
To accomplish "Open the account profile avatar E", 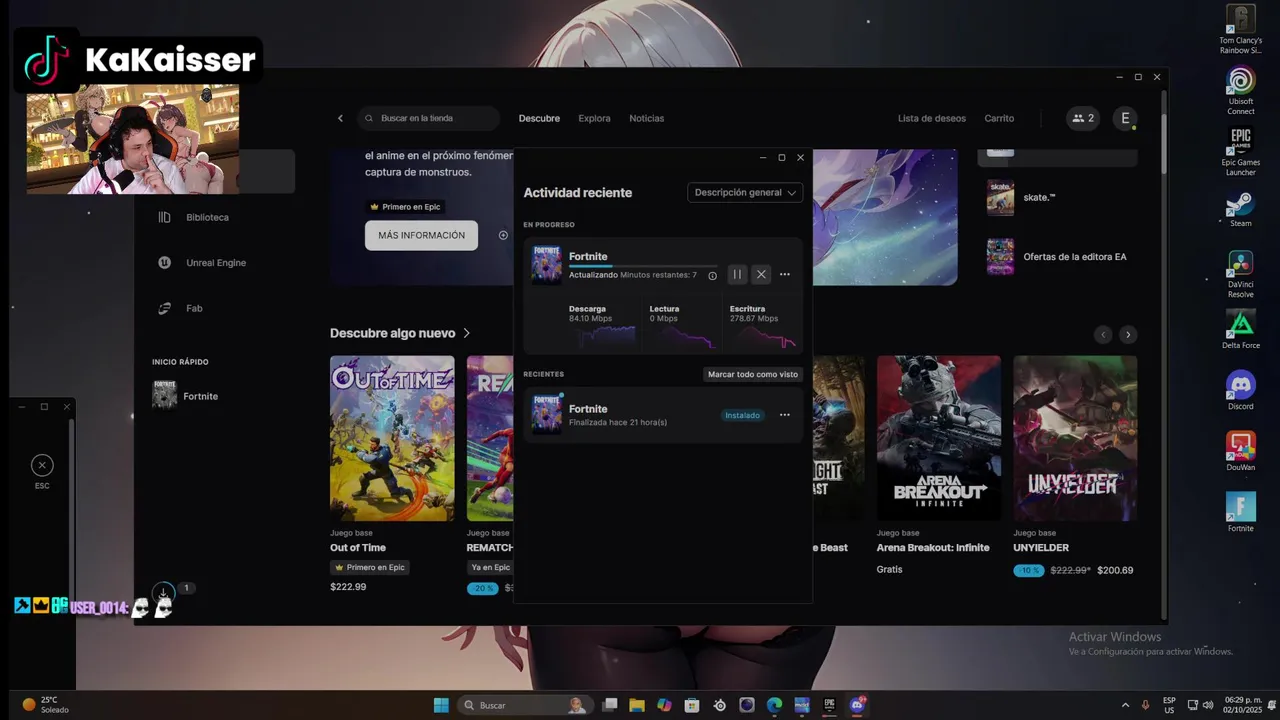I will (x=1125, y=118).
